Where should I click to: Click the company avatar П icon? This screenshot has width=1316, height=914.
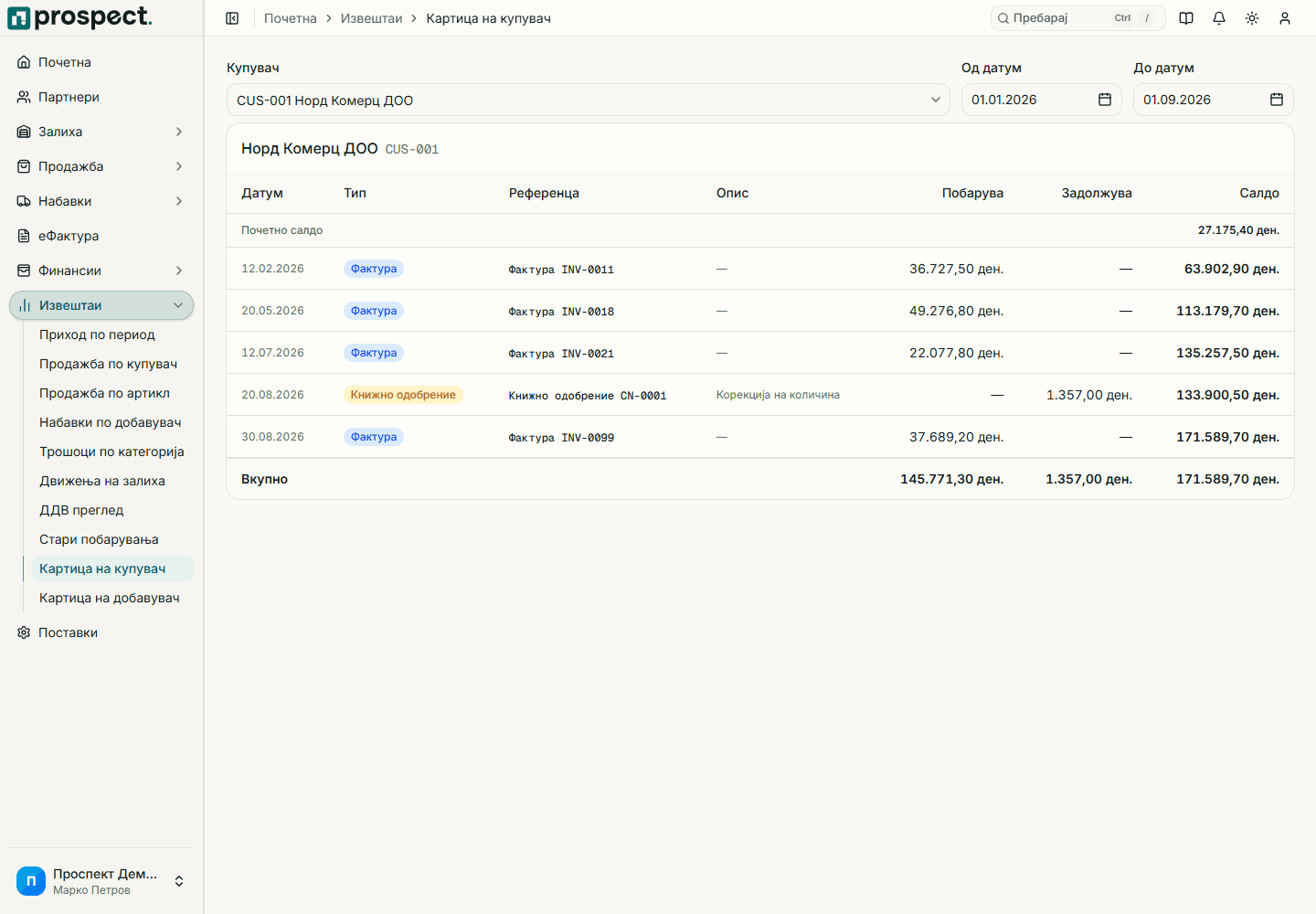click(31, 881)
